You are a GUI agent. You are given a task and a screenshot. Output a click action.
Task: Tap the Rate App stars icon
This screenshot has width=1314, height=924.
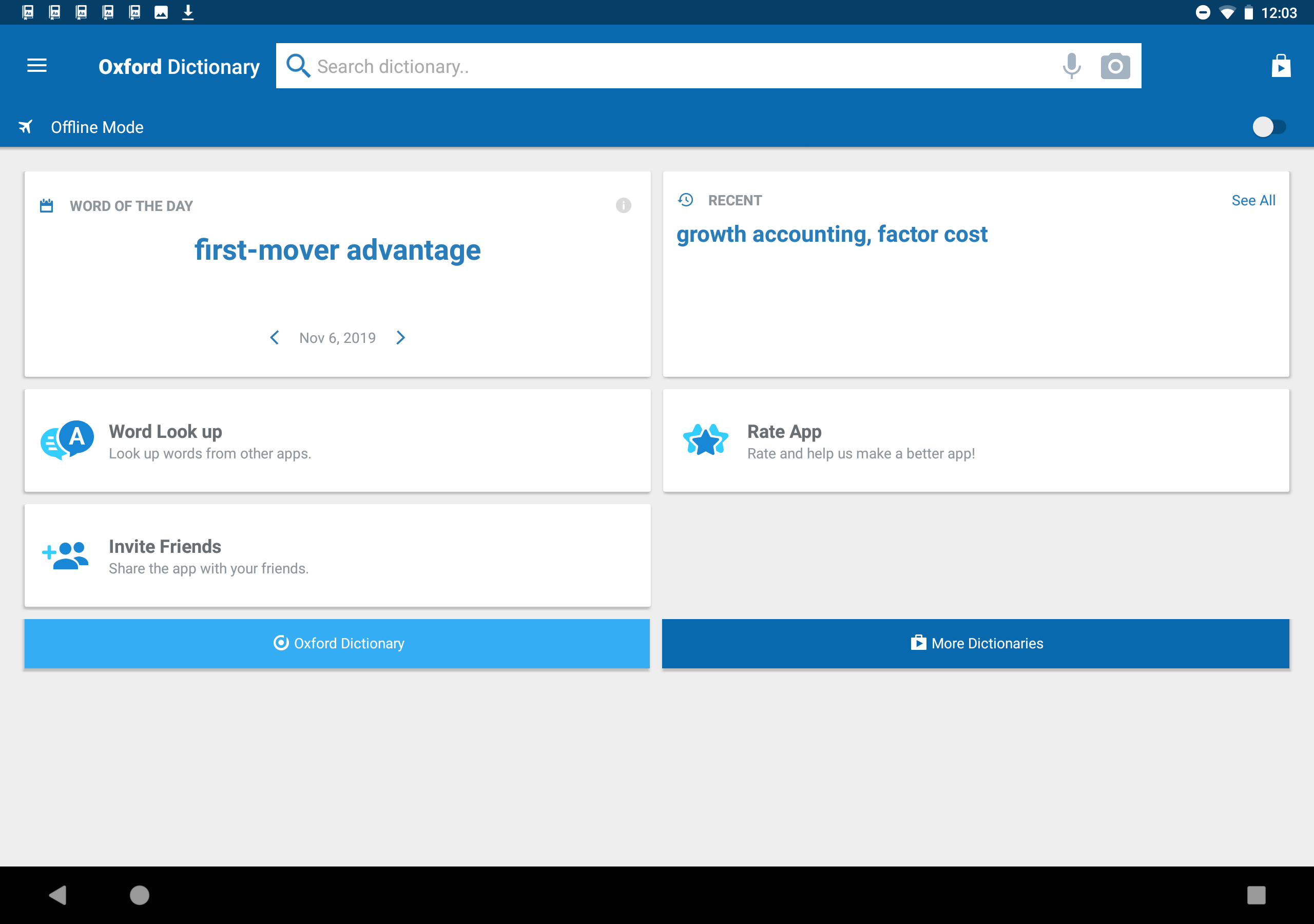tap(706, 440)
